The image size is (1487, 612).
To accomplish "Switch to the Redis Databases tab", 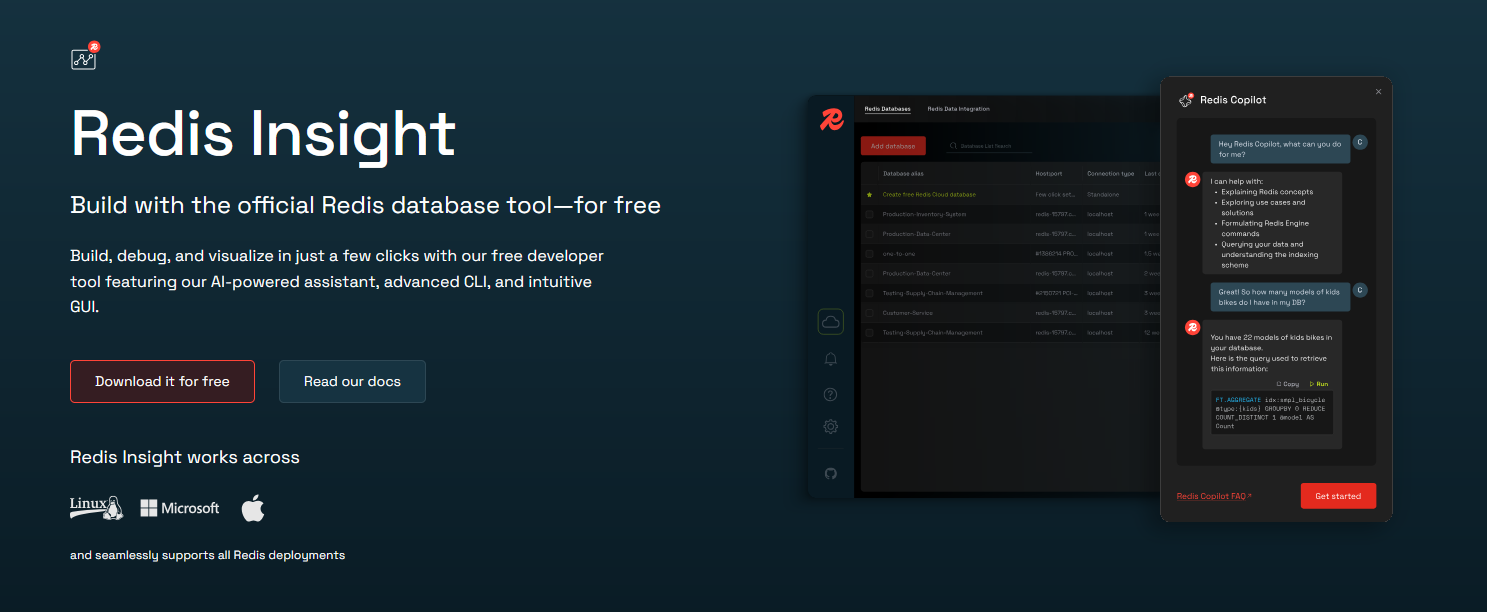I will (888, 109).
